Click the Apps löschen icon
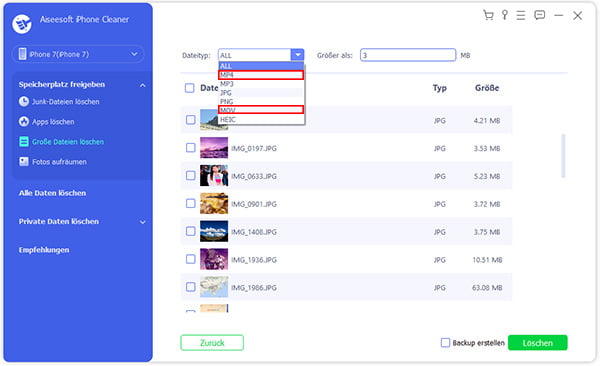Viewport: 600px width, 366px height. click(24, 121)
